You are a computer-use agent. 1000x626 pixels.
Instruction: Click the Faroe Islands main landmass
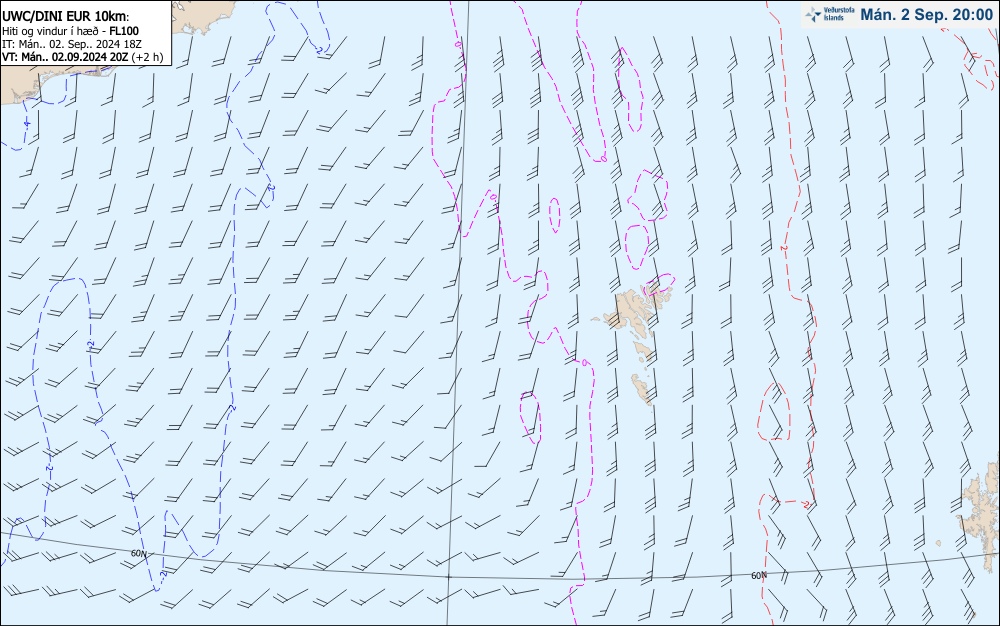[x=630, y=309]
